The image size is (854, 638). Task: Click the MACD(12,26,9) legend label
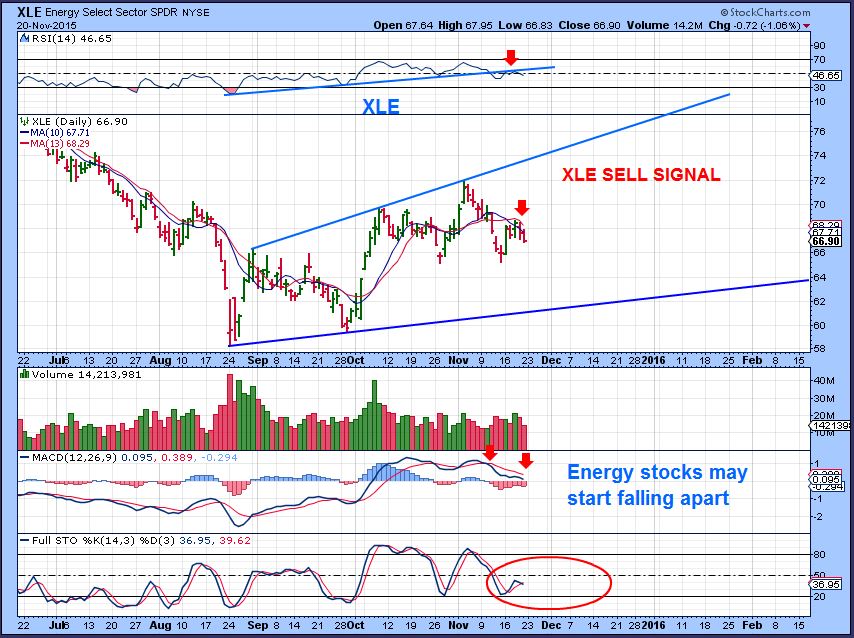(75, 457)
